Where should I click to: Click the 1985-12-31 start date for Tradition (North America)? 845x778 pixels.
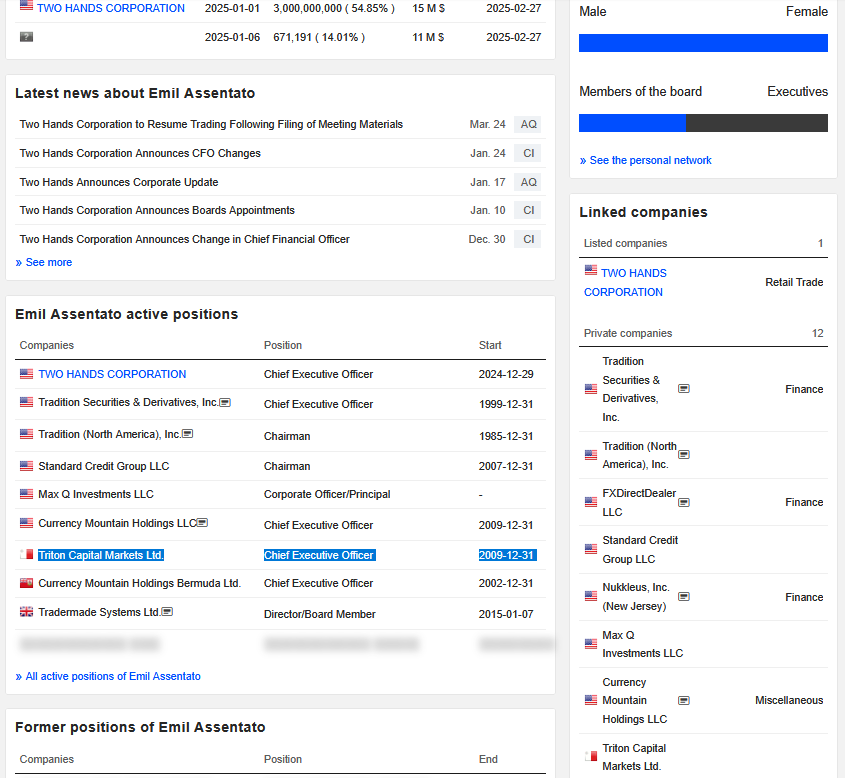(506, 436)
